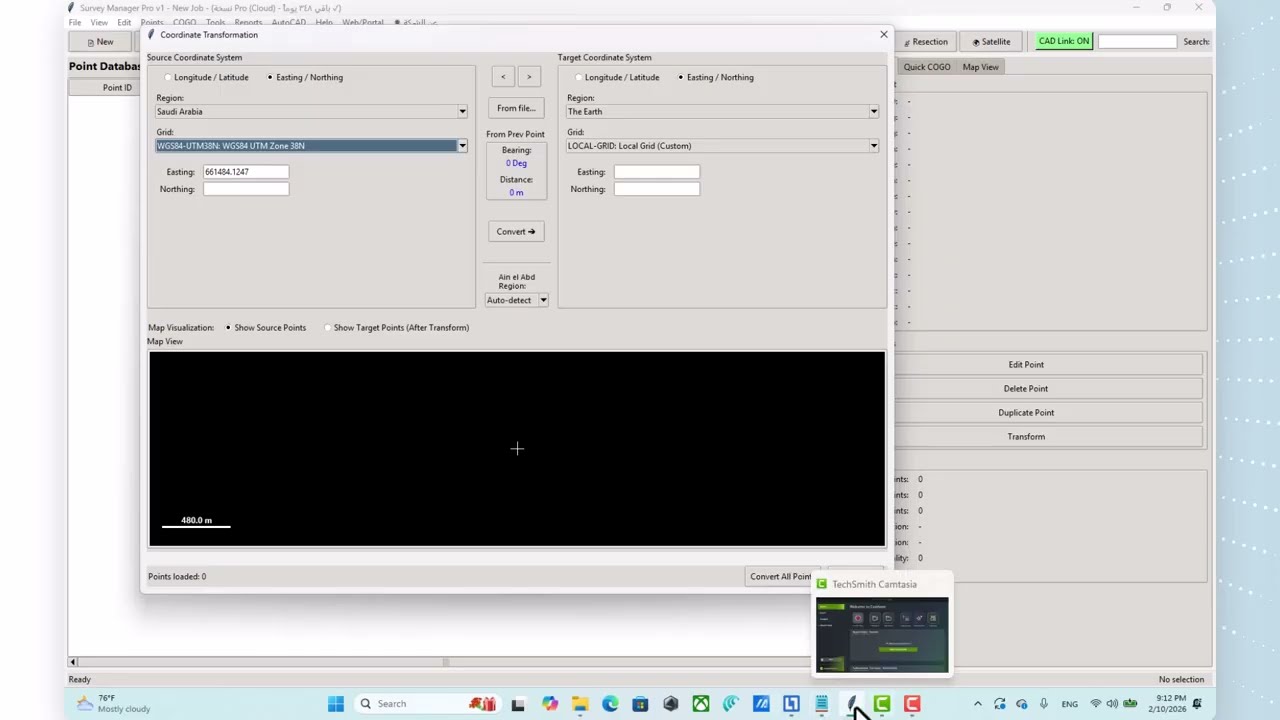Viewport: 1280px width, 720px height.
Task: Open the File menu in Survey Manager
Action: click(75, 22)
